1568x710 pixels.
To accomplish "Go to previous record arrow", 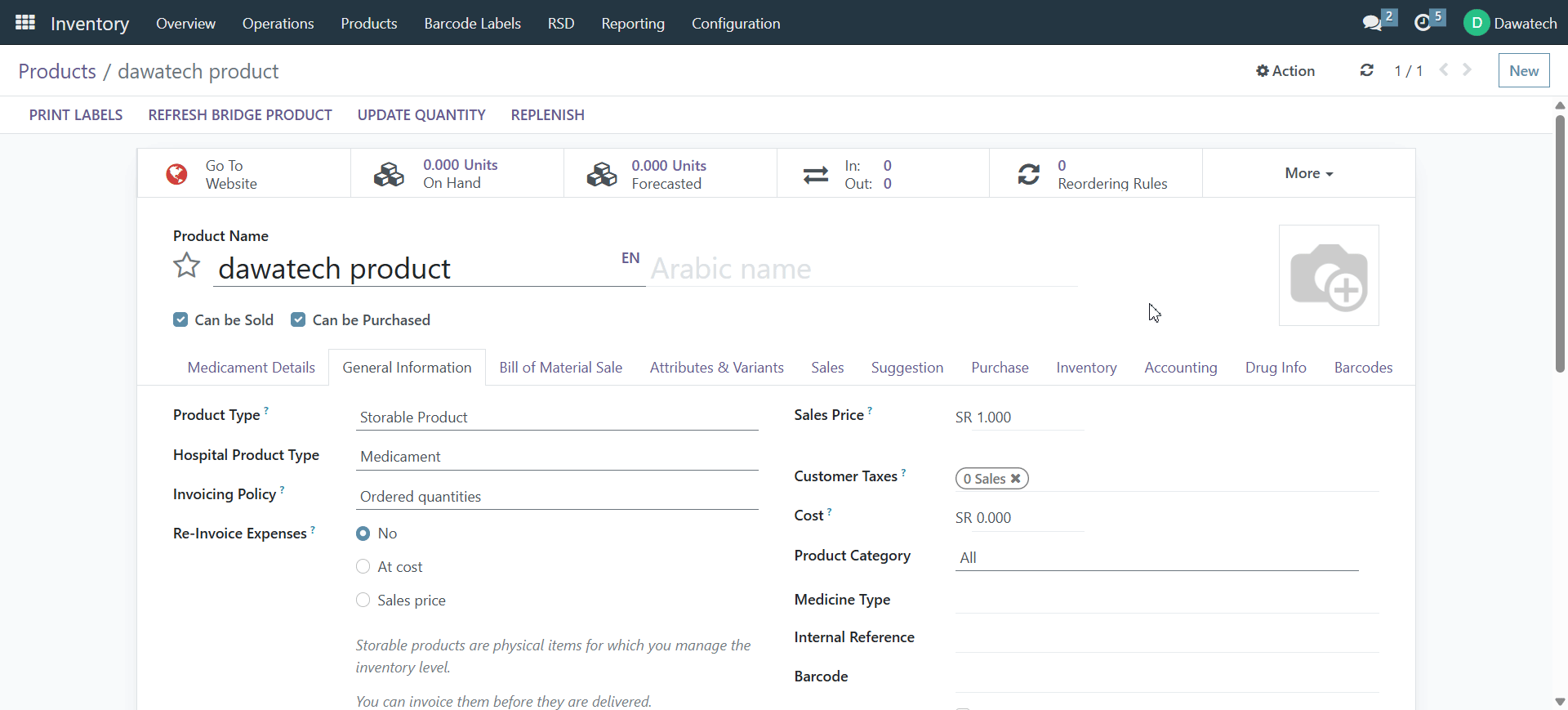I will [x=1444, y=69].
